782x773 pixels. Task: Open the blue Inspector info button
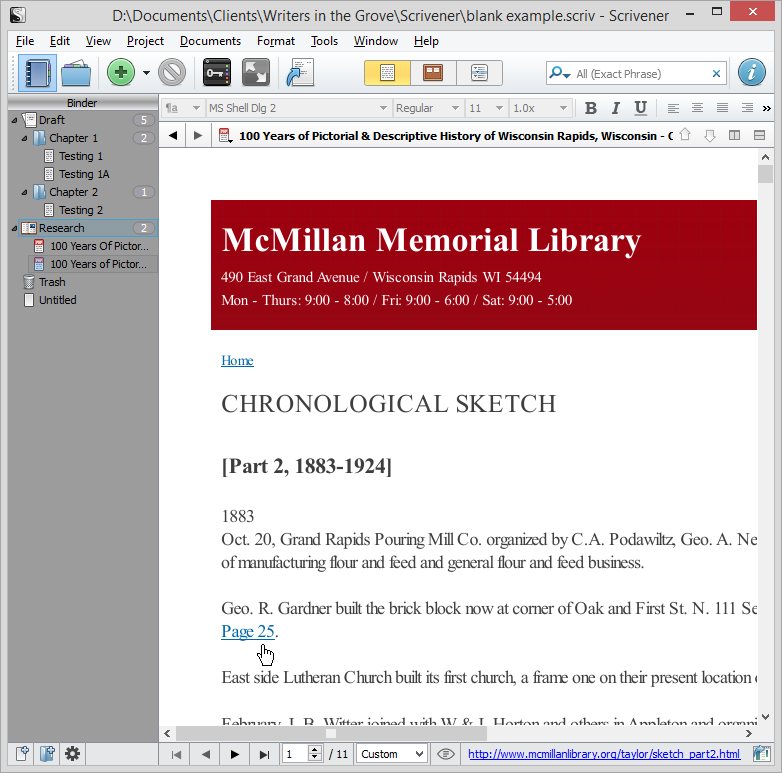point(752,73)
